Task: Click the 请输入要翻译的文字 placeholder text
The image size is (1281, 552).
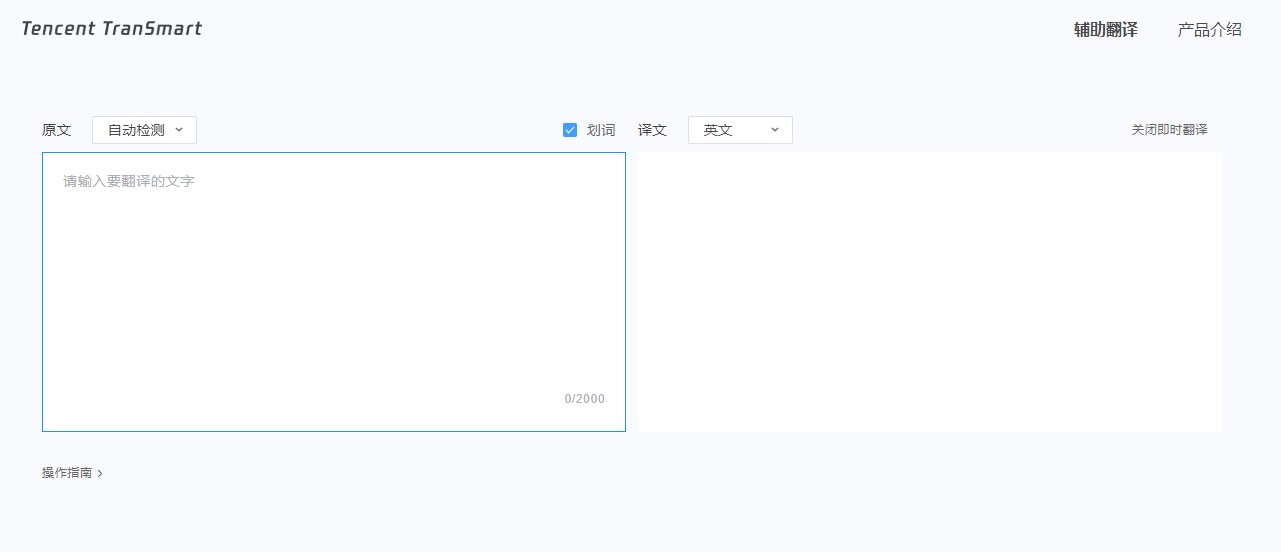Action: pyautogui.click(x=129, y=181)
